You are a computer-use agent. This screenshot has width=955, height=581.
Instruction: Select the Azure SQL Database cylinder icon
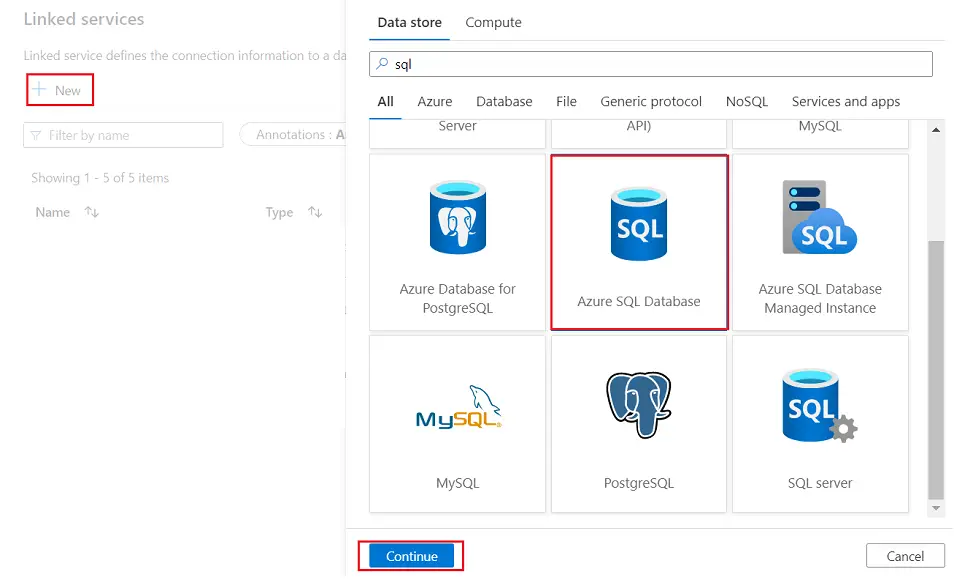(639, 224)
